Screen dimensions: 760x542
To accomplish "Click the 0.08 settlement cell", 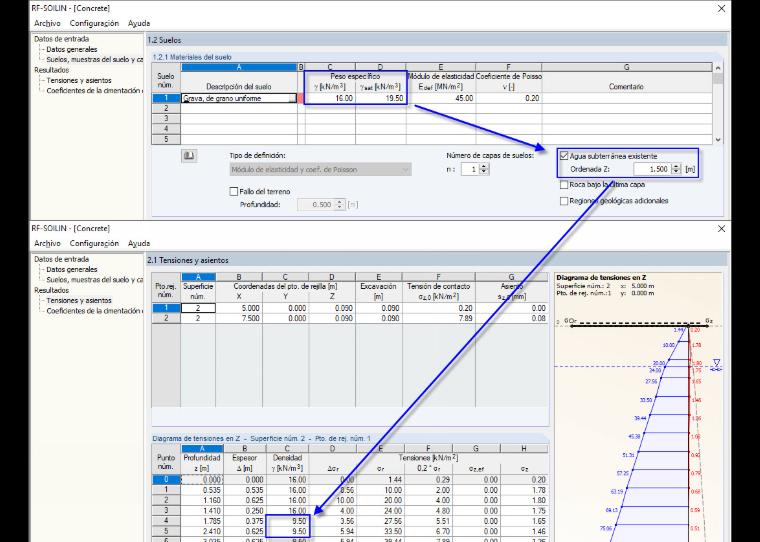I will pos(512,319).
